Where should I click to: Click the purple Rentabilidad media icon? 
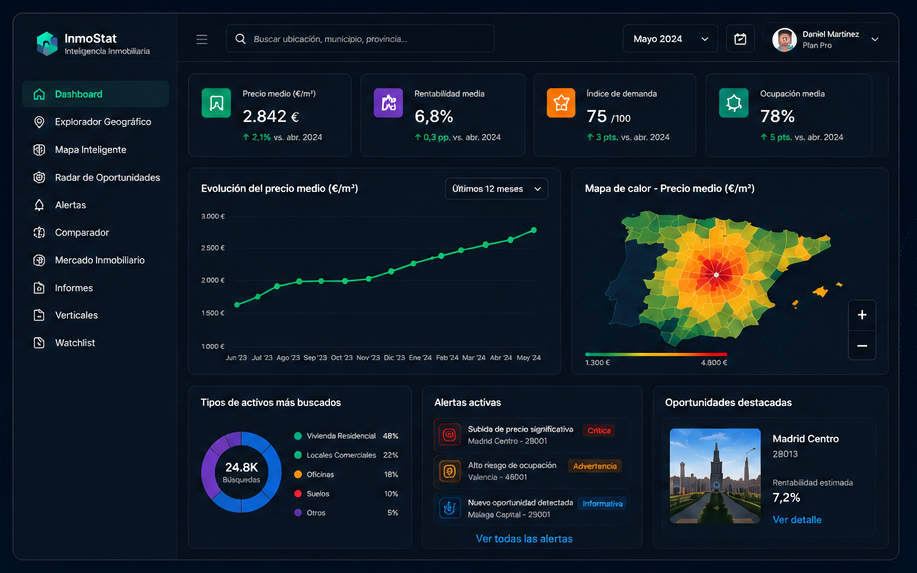click(388, 103)
